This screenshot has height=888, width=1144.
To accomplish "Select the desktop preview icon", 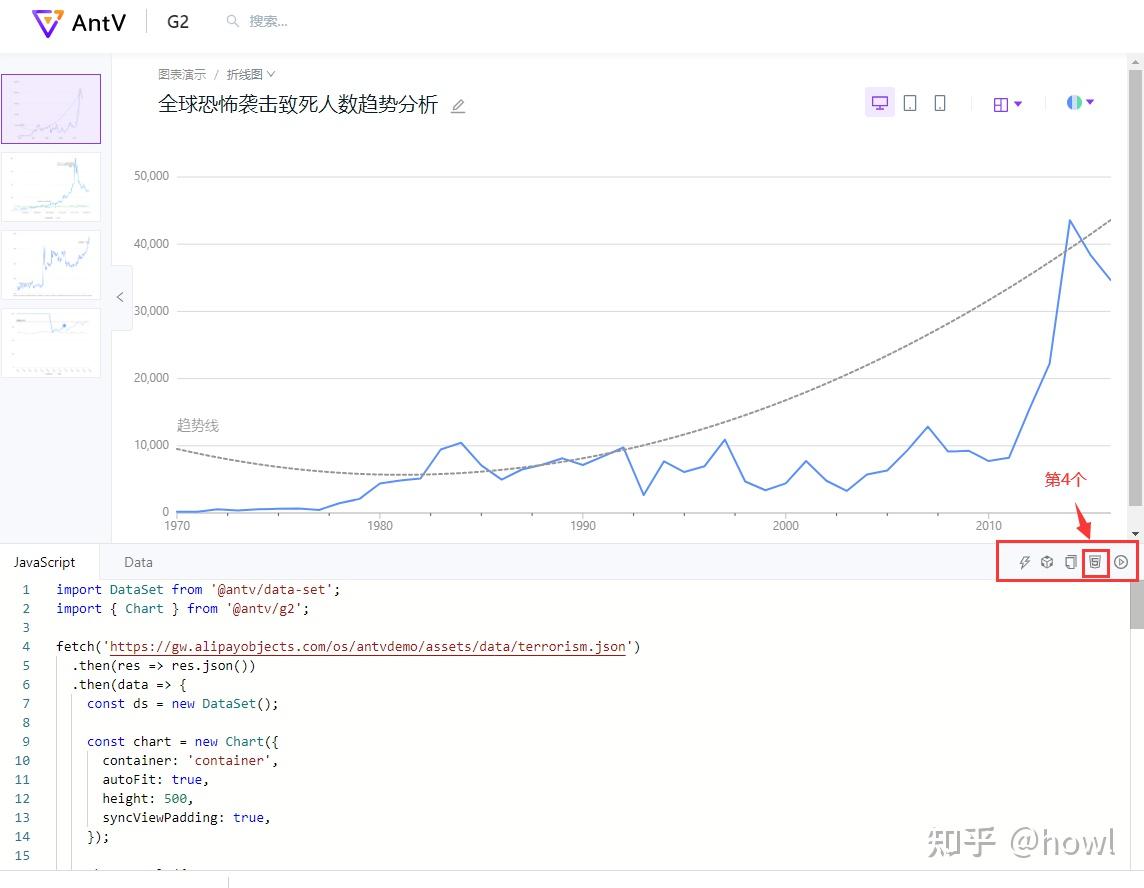I will tap(879, 102).
